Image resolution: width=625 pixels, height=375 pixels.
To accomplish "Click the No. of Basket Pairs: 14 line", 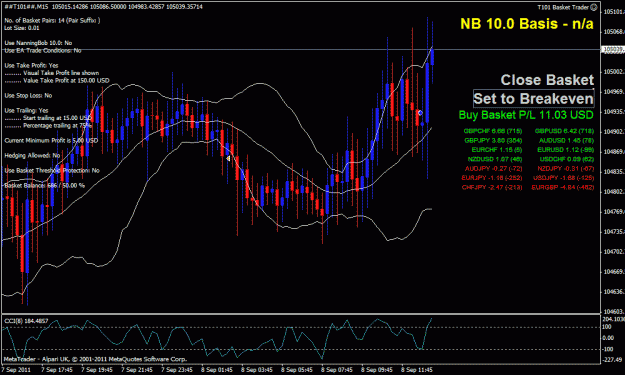I will [52, 20].
